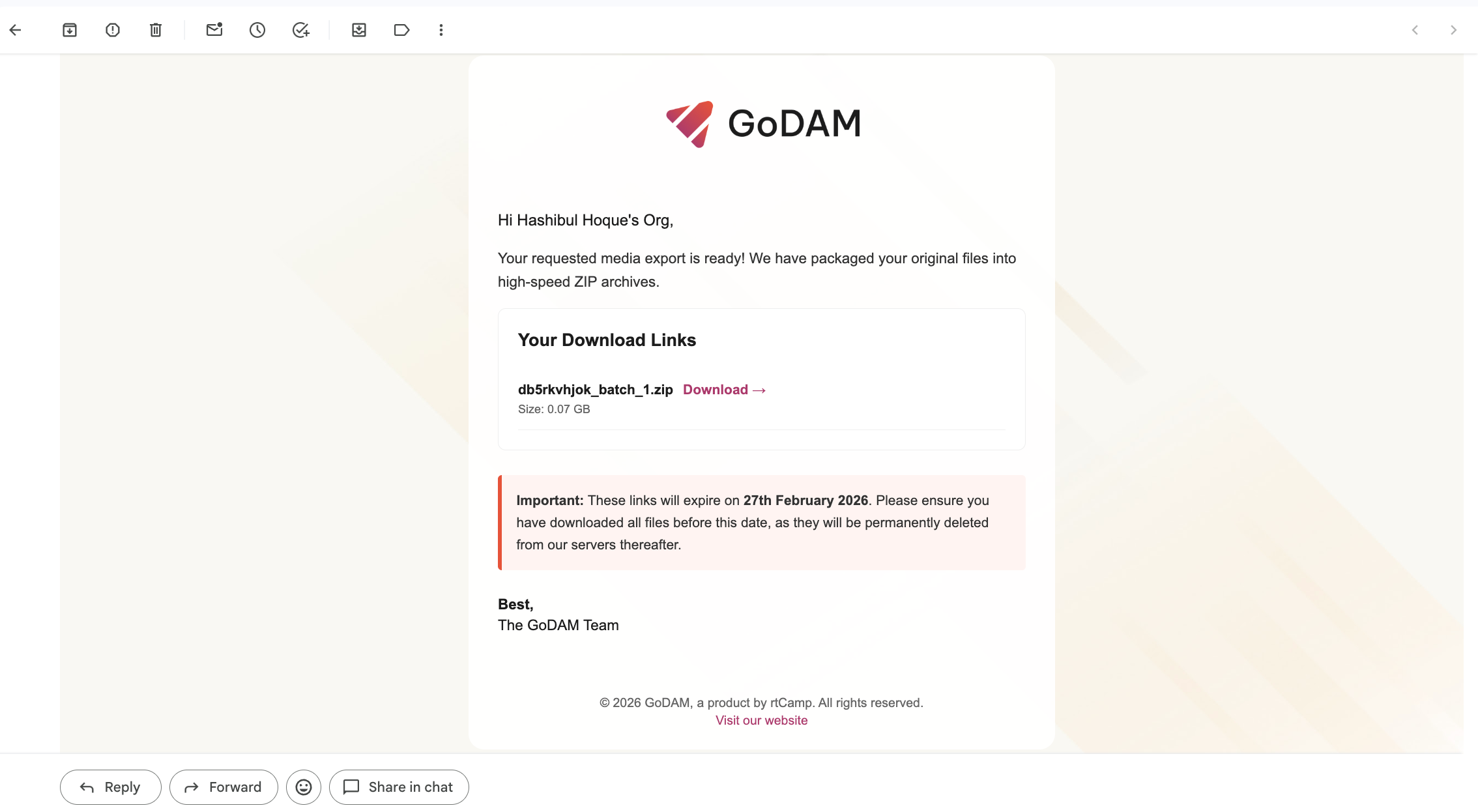The width and height of the screenshot is (1478, 812).
Task: Open the Visit our website link
Action: 761,720
